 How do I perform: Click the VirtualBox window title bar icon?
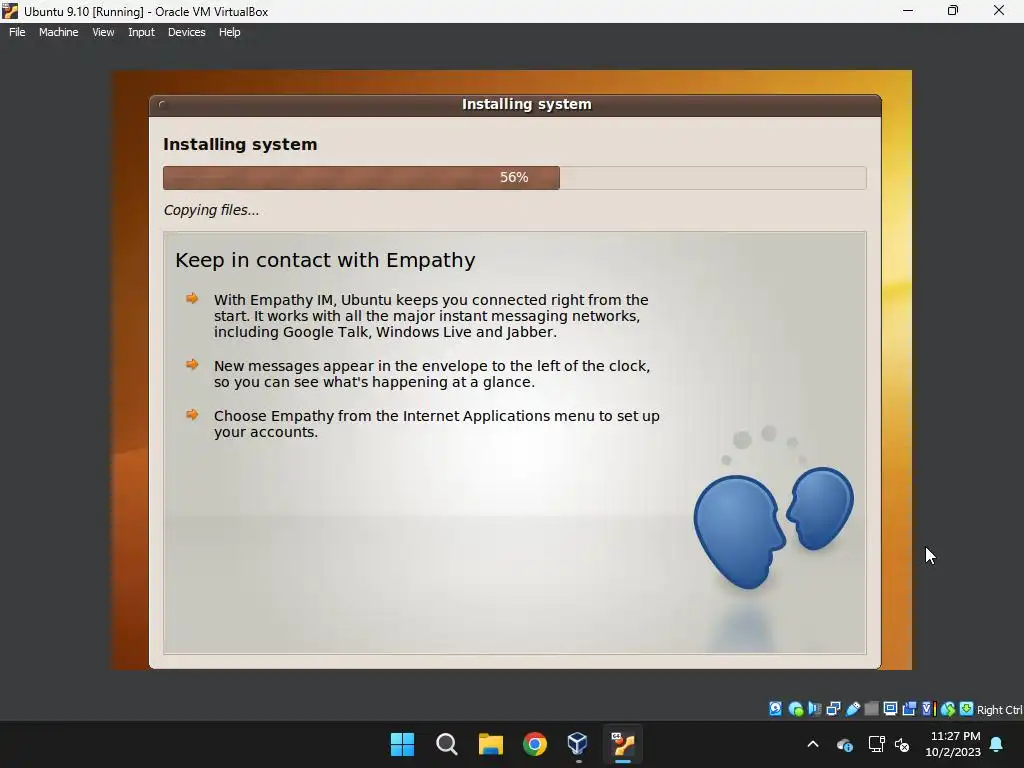point(10,11)
